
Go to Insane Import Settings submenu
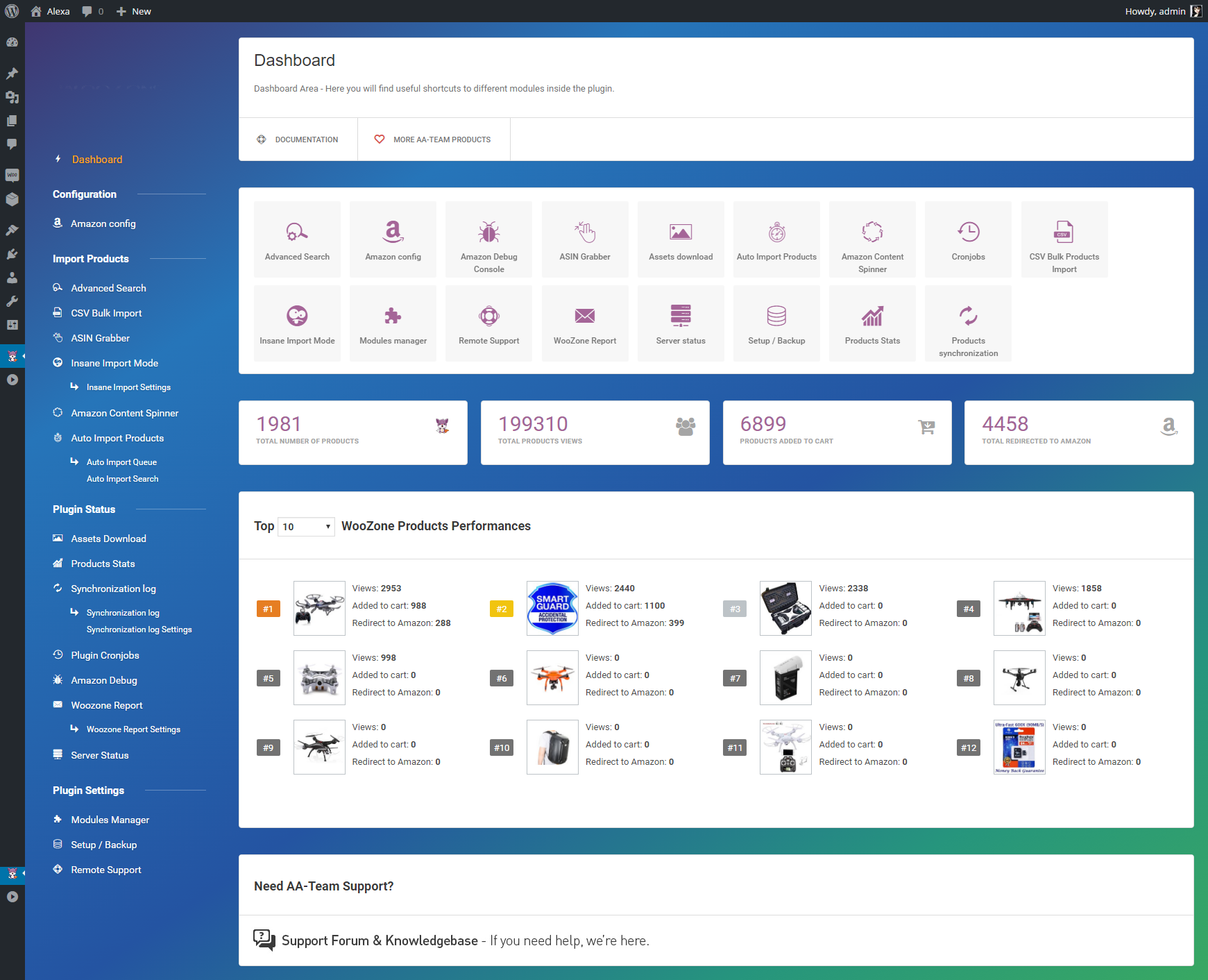pyautogui.click(x=128, y=387)
